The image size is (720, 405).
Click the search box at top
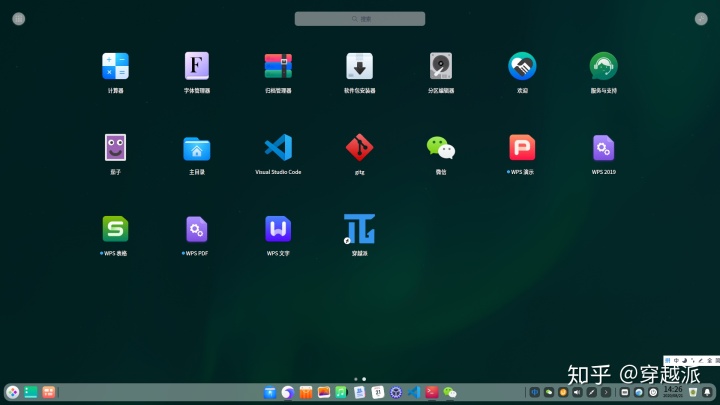point(360,19)
